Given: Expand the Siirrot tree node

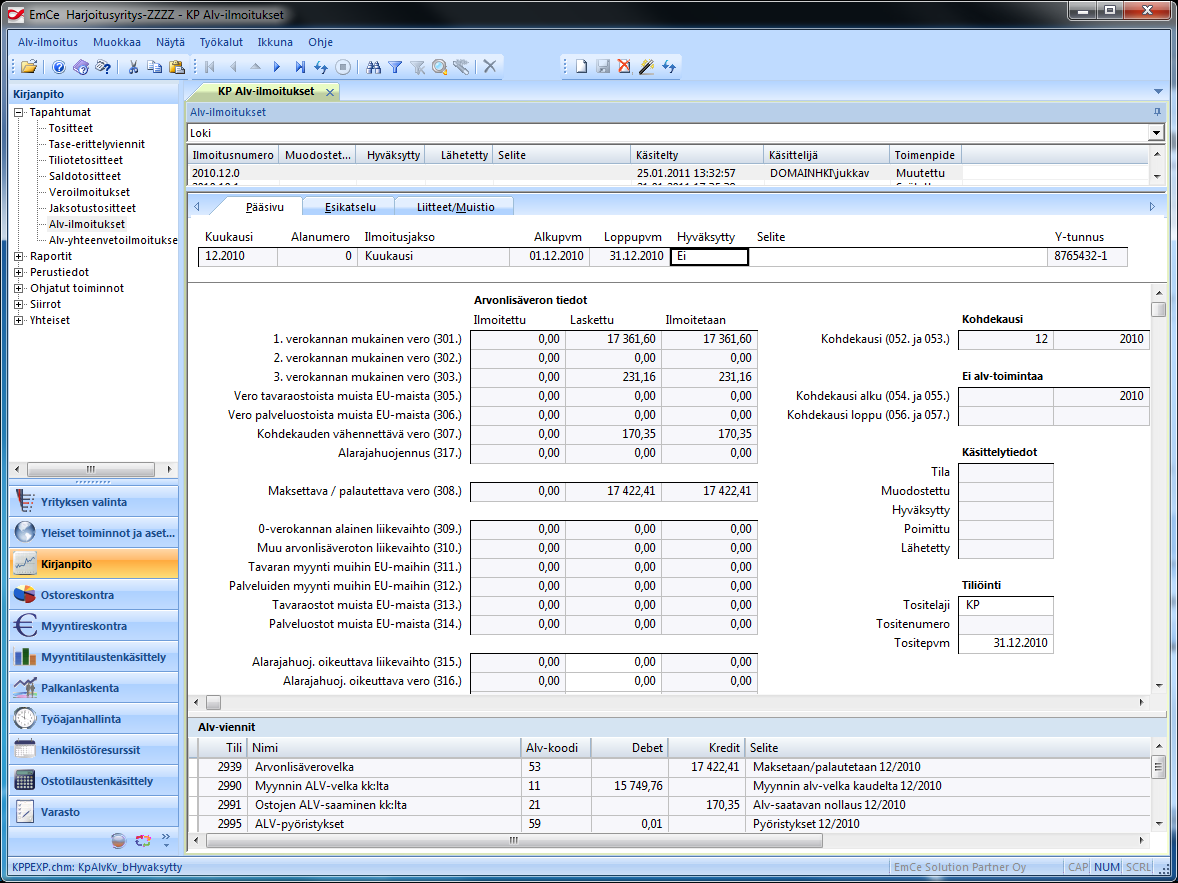Looking at the screenshot, I should point(19,304).
